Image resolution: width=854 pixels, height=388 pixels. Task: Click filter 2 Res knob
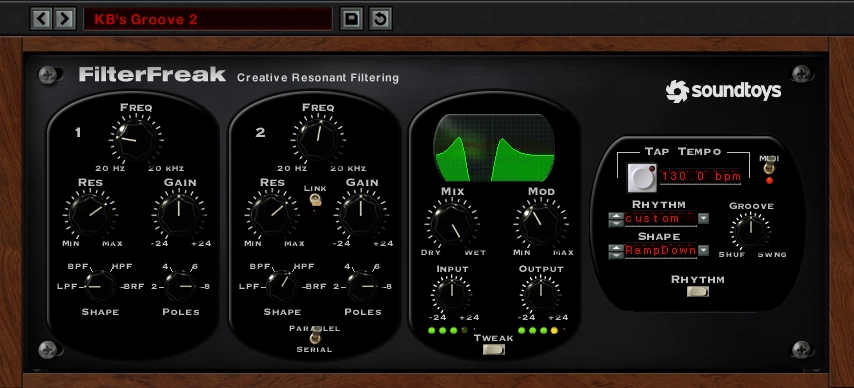[x=271, y=214]
